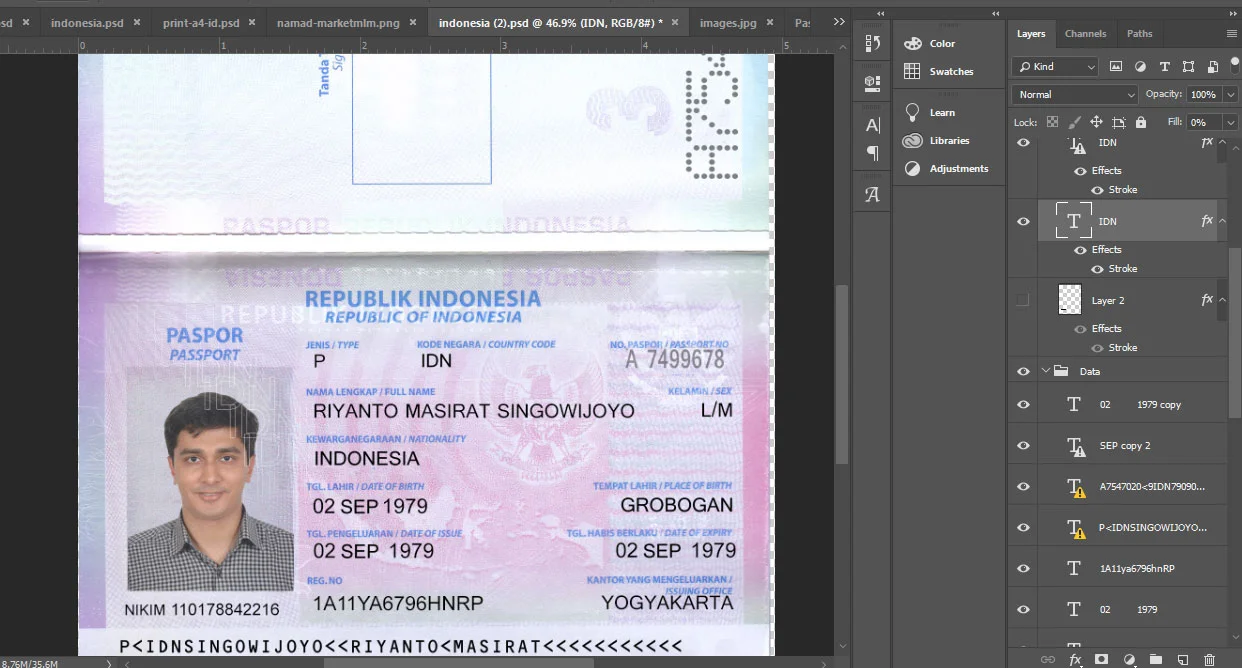The height and width of the screenshot is (668, 1242).
Task: Filter layers by type layers icon
Action: coord(1164,67)
